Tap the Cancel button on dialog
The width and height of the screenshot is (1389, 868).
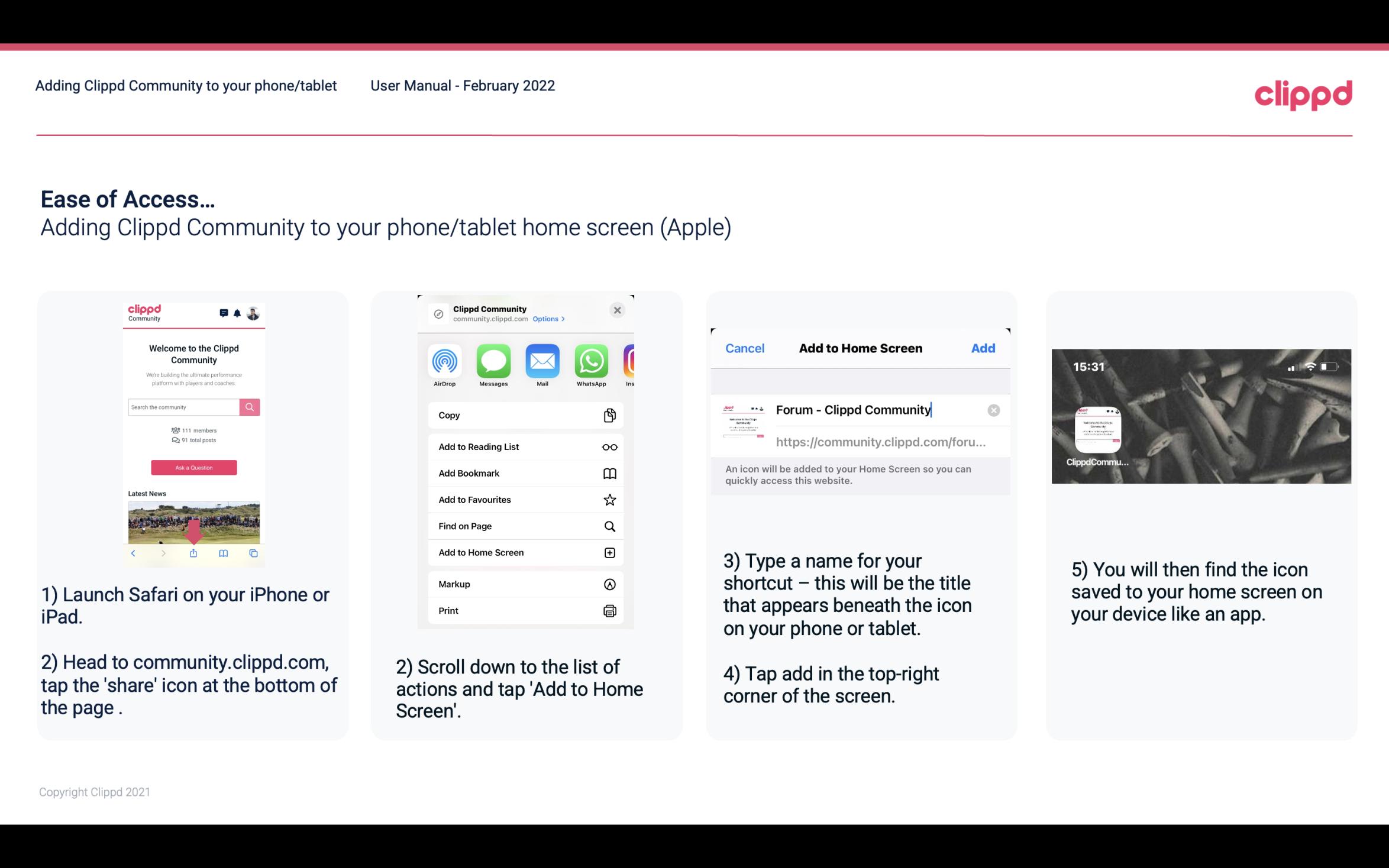745,347
